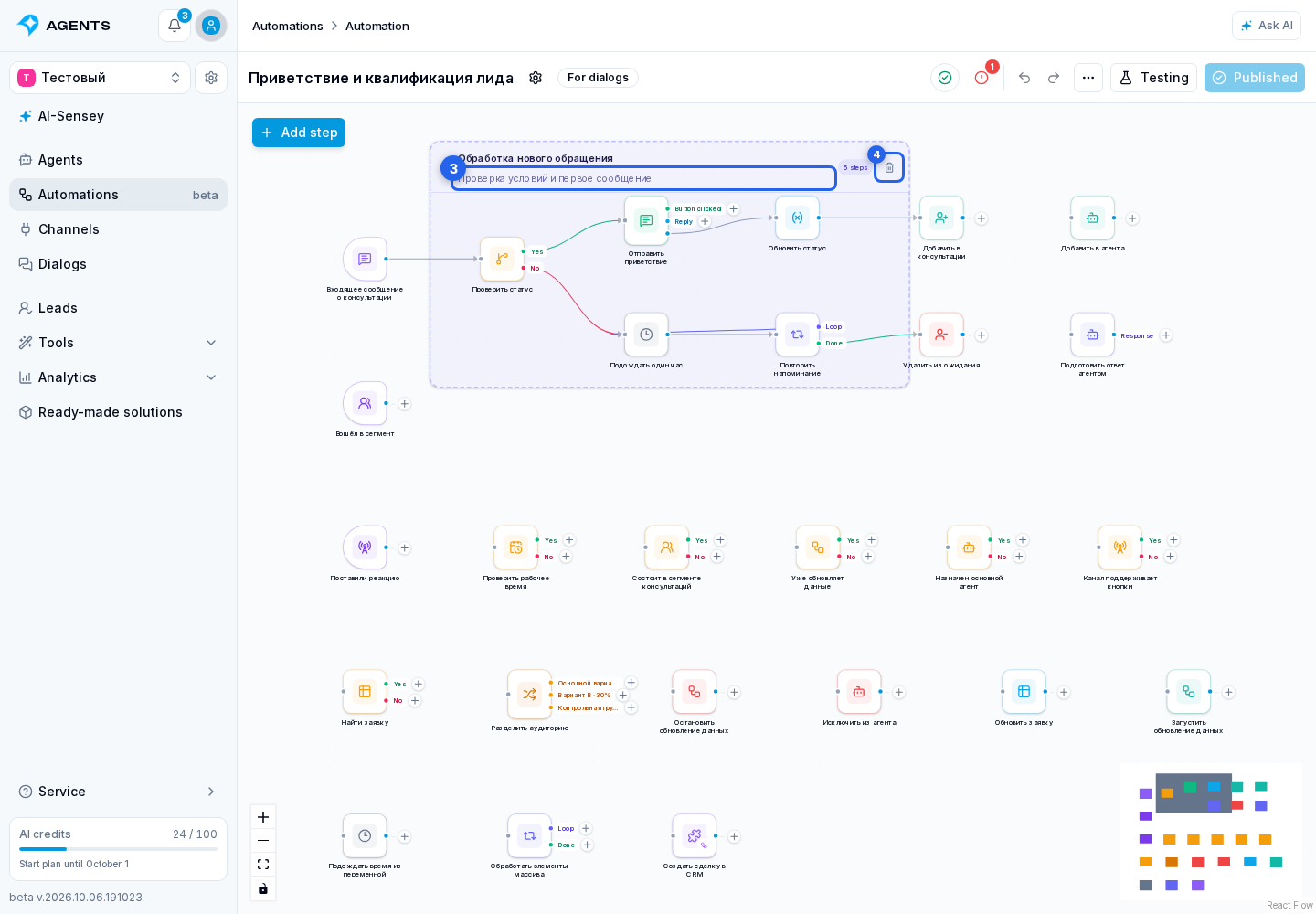Viewport: 1316px width, 914px height.
Task: Fit the flow to view
Action: [x=263, y=865]
